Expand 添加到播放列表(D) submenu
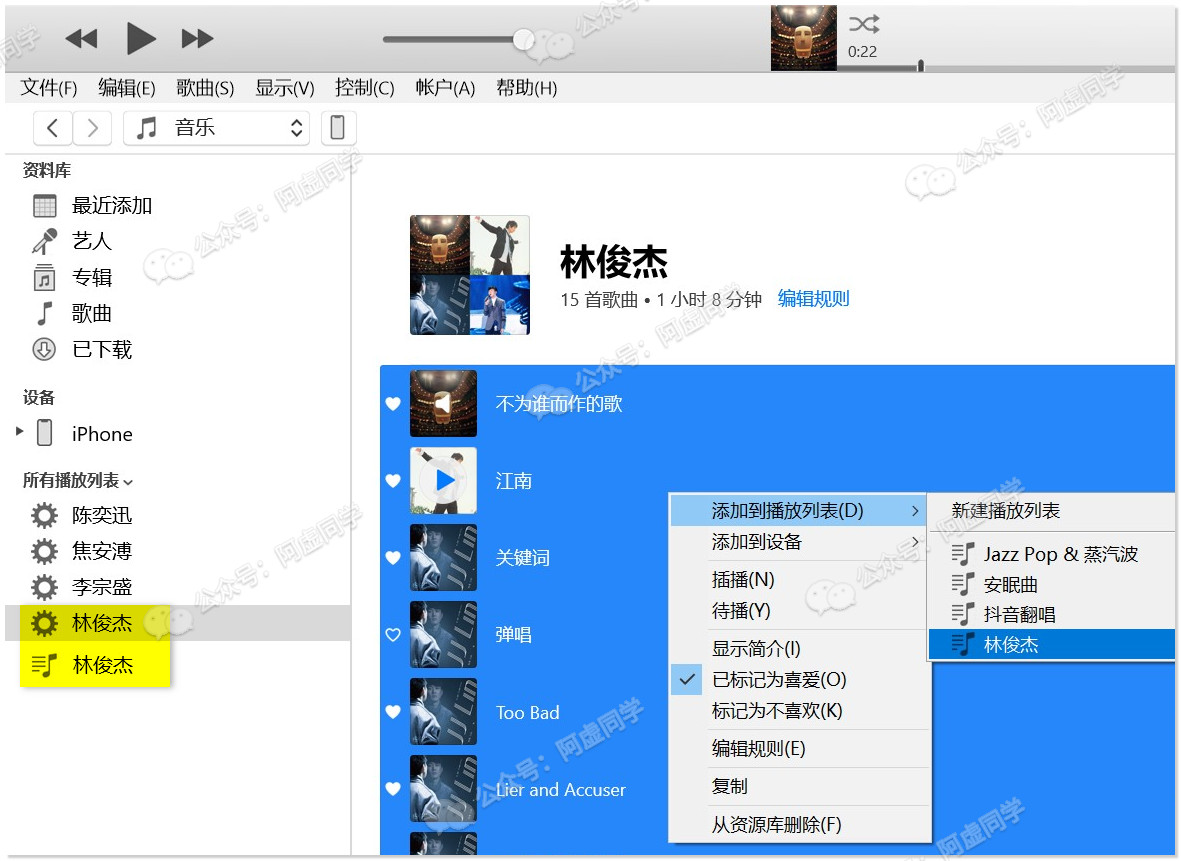 coord(800,511)
